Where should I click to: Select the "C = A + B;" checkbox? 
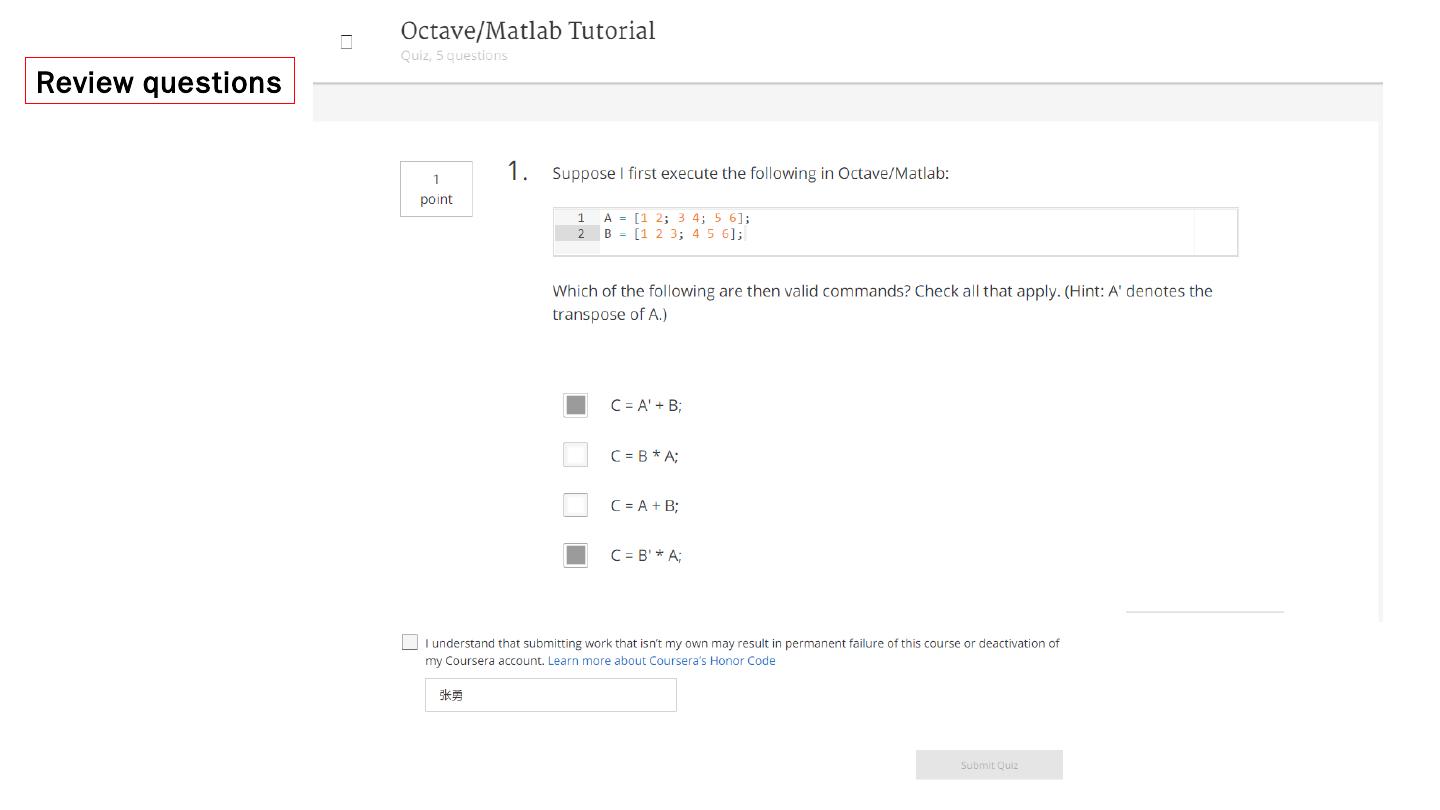(x=576, y=505)
